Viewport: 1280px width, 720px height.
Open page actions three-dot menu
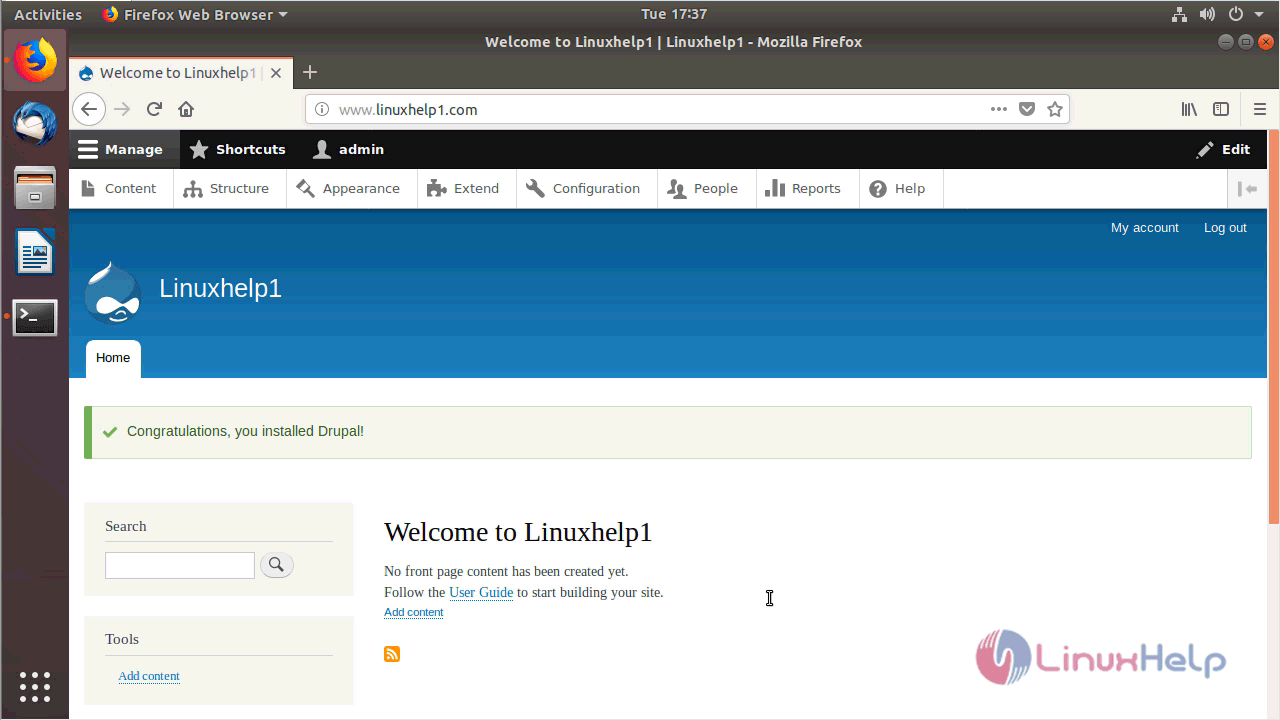pyautogui.click(x=999, y=109)
